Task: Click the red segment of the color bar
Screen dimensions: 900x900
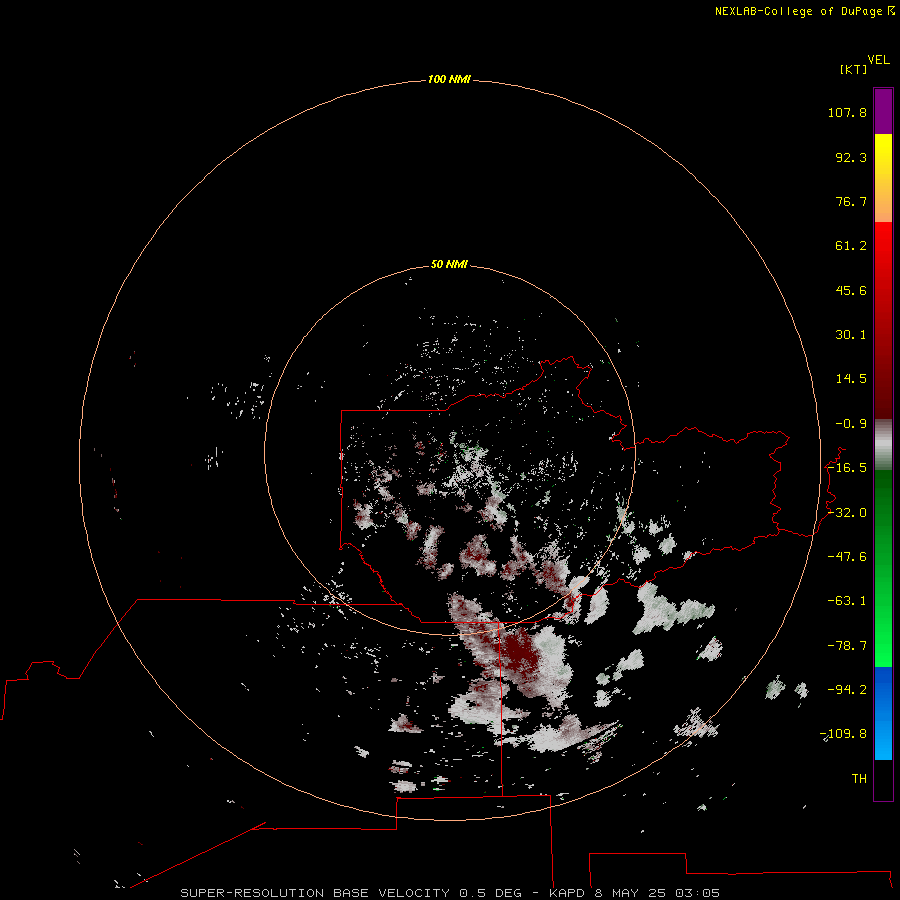Action: 883,320
